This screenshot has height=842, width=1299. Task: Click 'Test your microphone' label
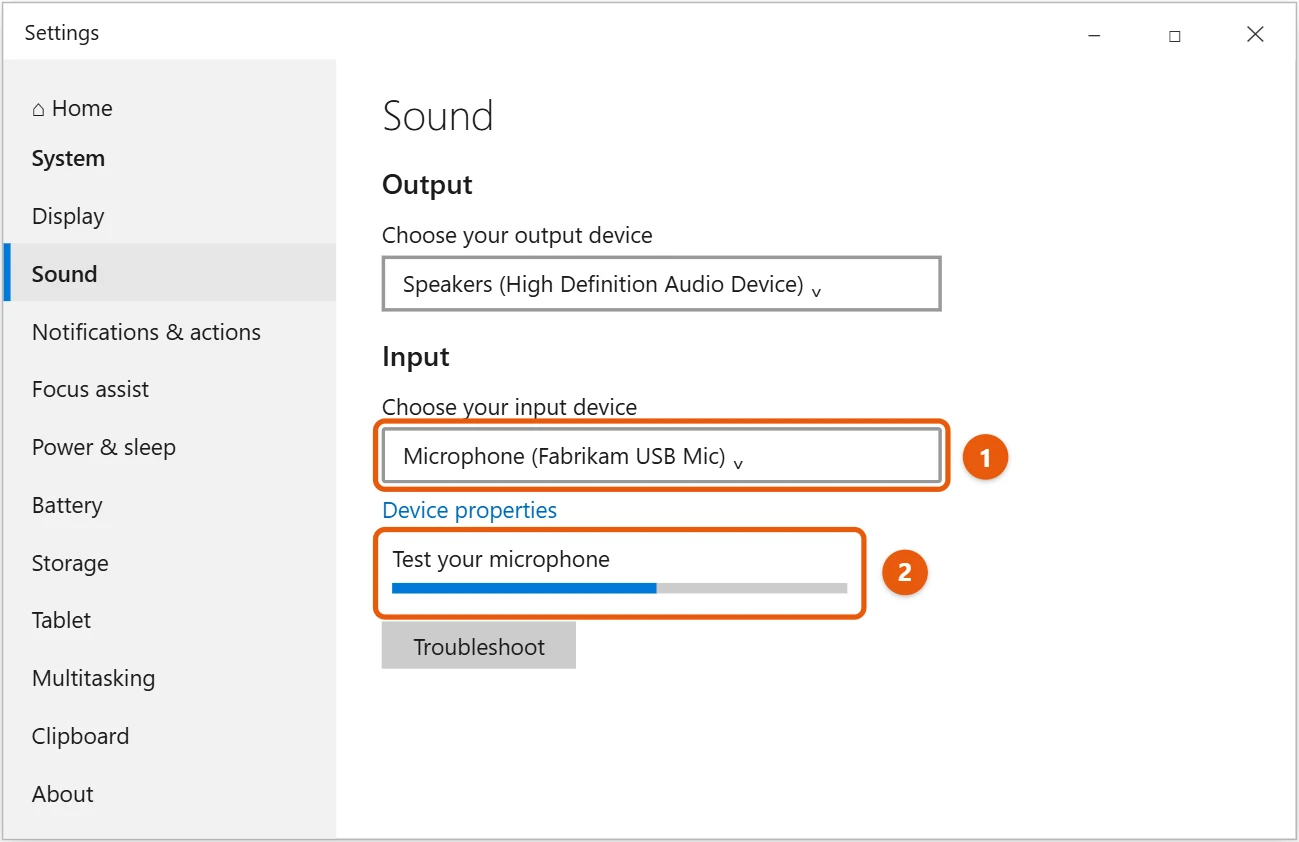pyautogui.click(x=501, y=559)
